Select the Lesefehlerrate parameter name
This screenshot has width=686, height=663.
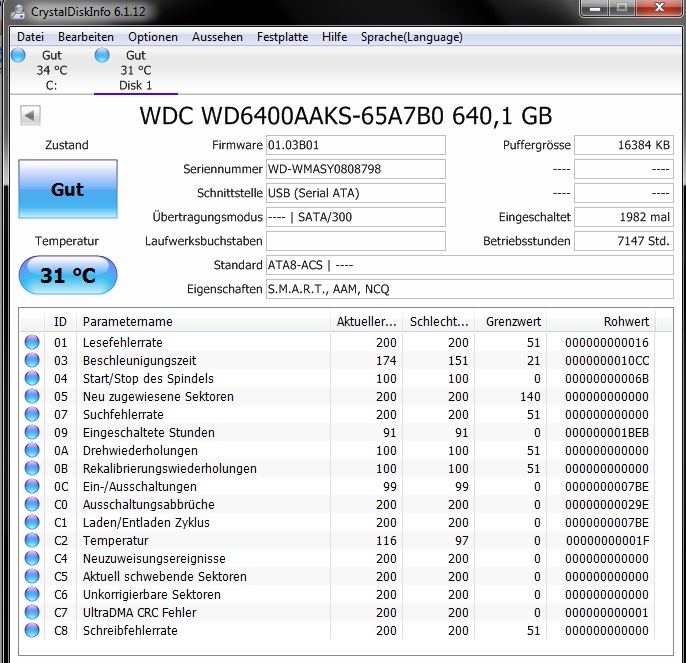point(122,342)
